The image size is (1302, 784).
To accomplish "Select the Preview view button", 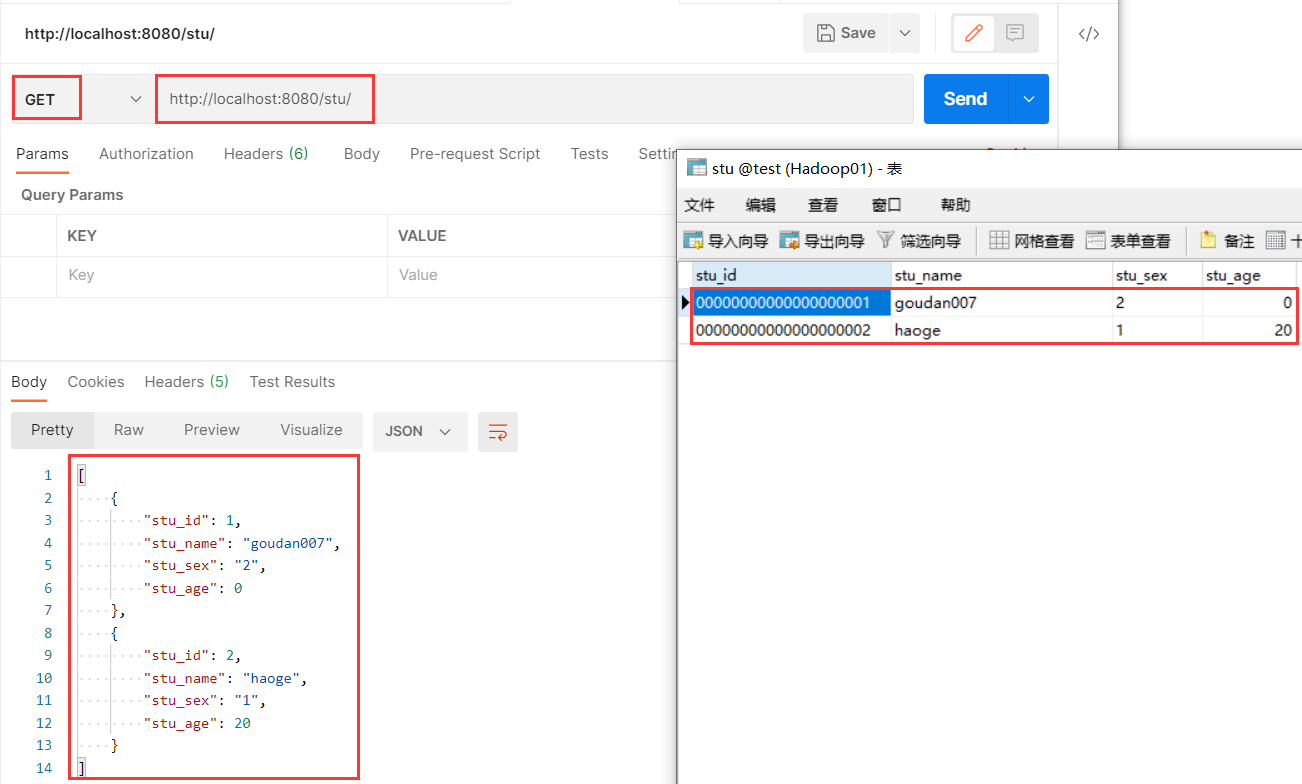I will point(212,430).
